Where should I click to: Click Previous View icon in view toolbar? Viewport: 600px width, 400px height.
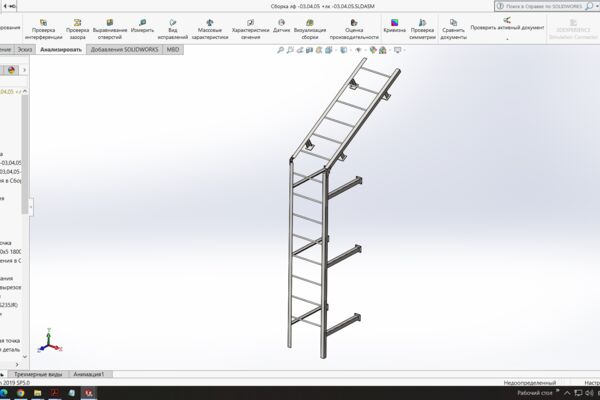[300, 50]
